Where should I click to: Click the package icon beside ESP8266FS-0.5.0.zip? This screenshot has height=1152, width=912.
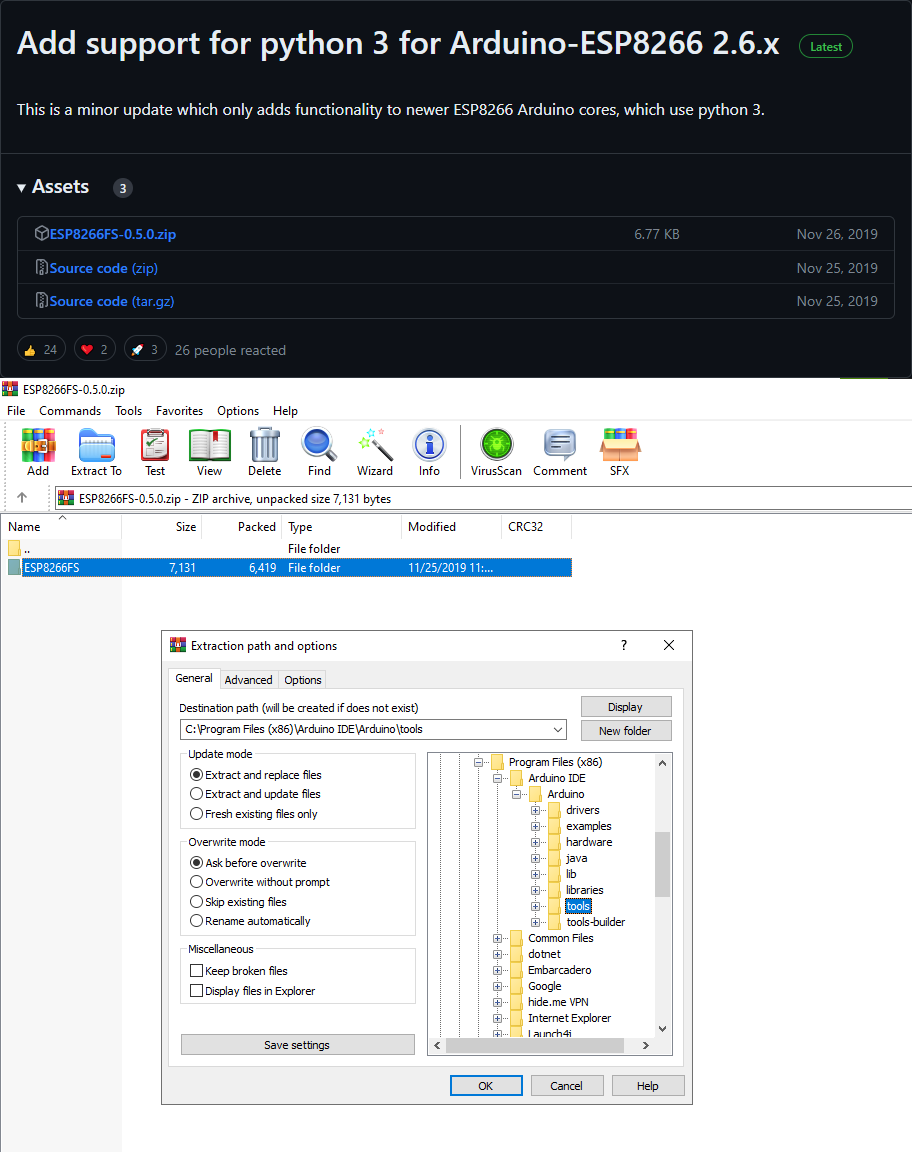click(42, 234)
